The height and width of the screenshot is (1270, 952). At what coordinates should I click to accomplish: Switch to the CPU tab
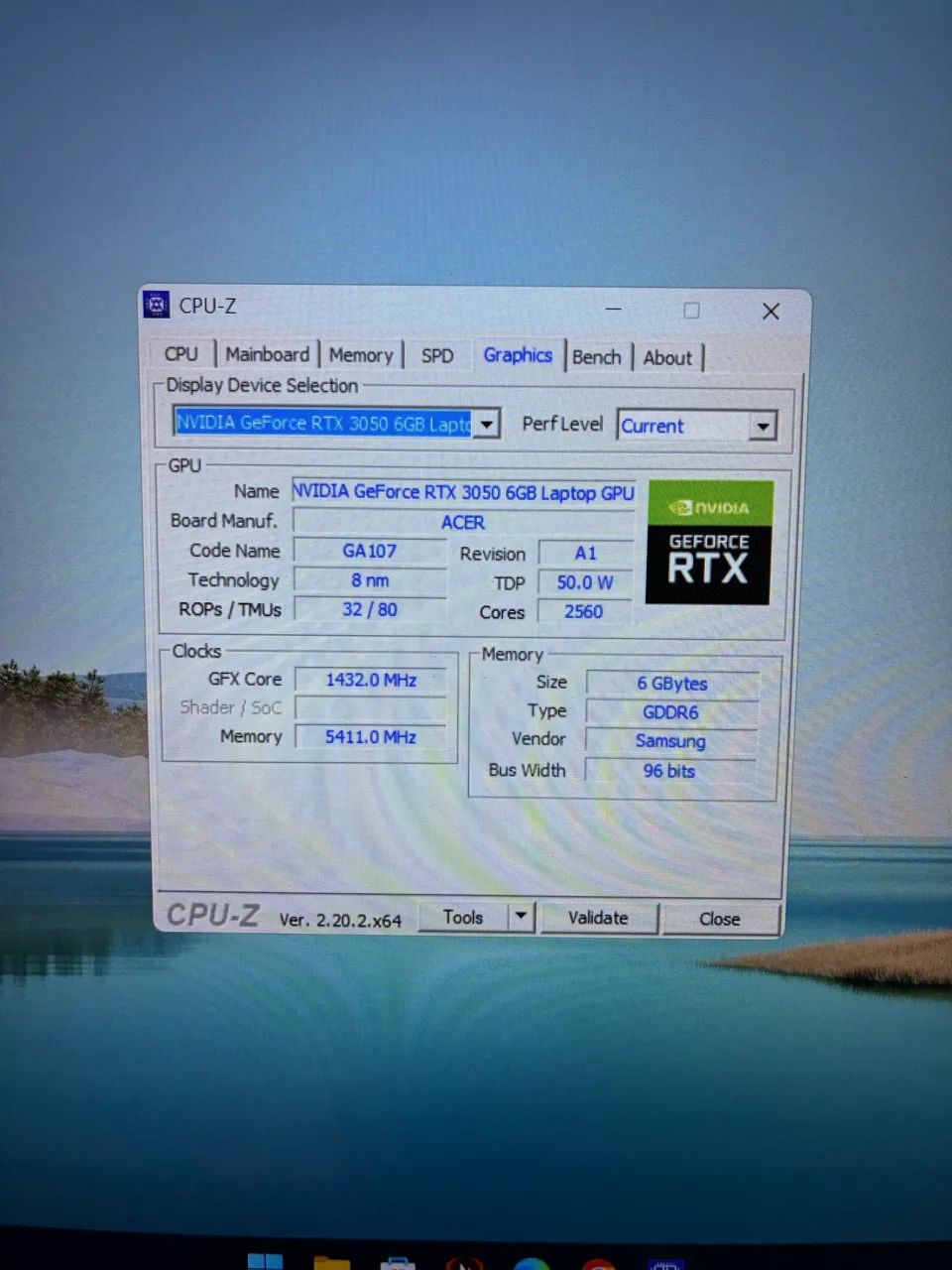tap(181, 354)
